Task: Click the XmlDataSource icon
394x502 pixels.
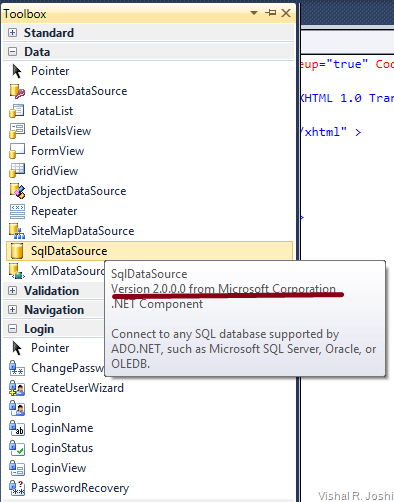Action: [x=17, y=271]
